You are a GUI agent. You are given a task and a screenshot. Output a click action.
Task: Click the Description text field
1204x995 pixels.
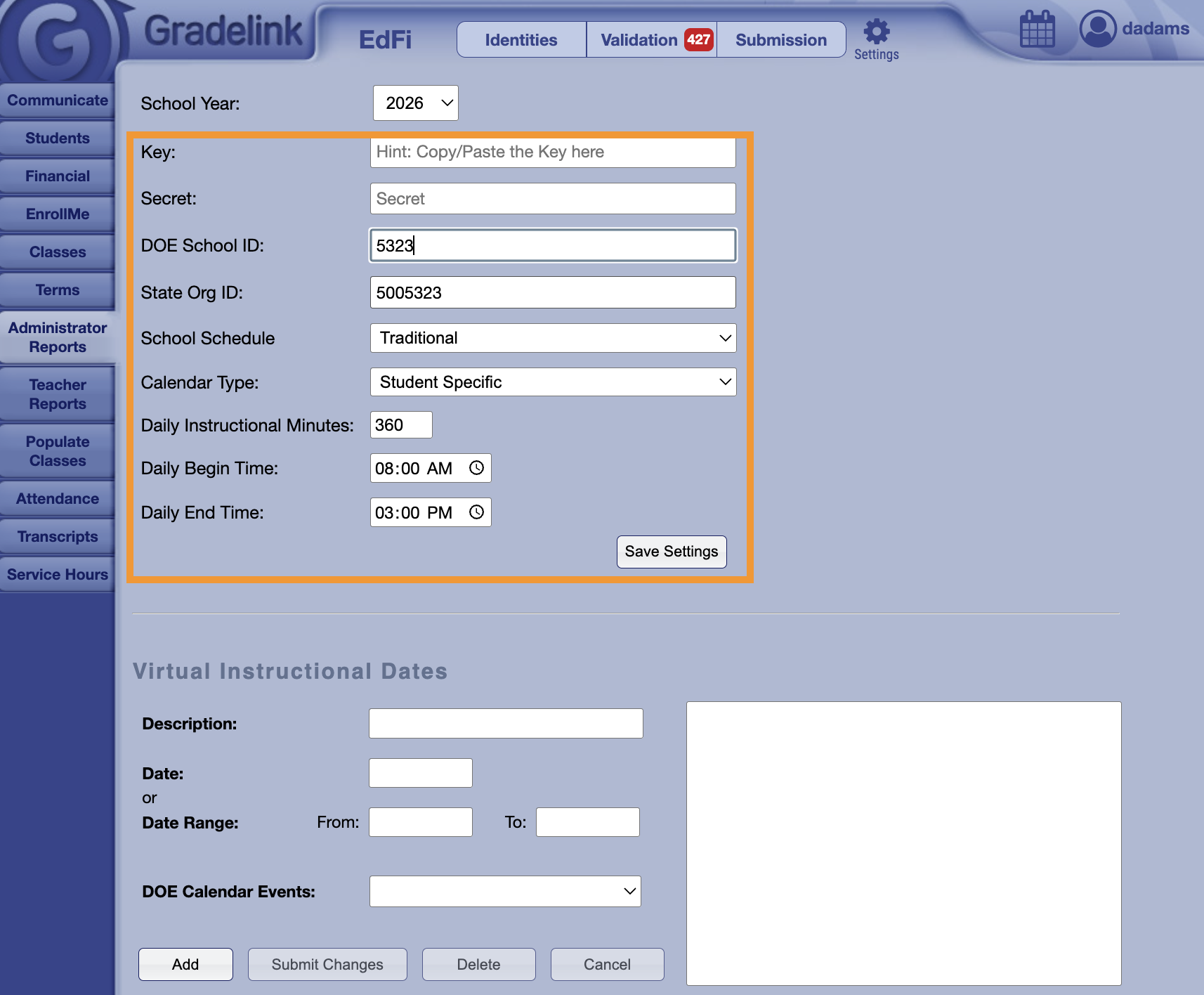[505, 723]
